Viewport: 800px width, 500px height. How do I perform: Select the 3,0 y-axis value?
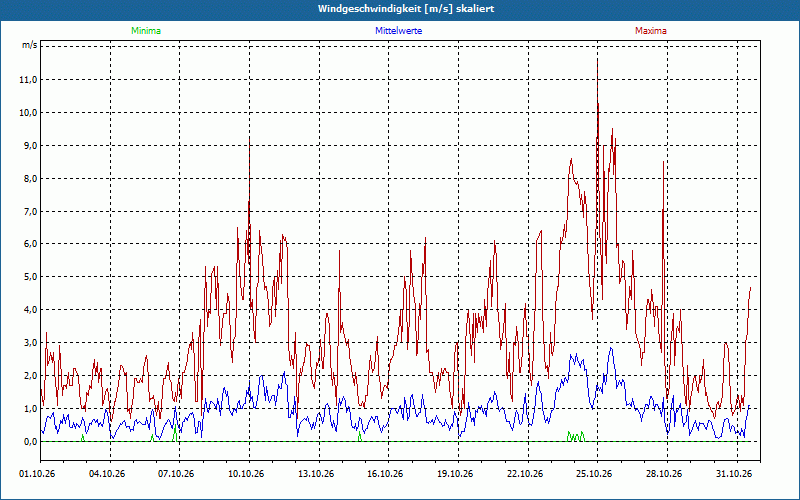coord(30,343)
